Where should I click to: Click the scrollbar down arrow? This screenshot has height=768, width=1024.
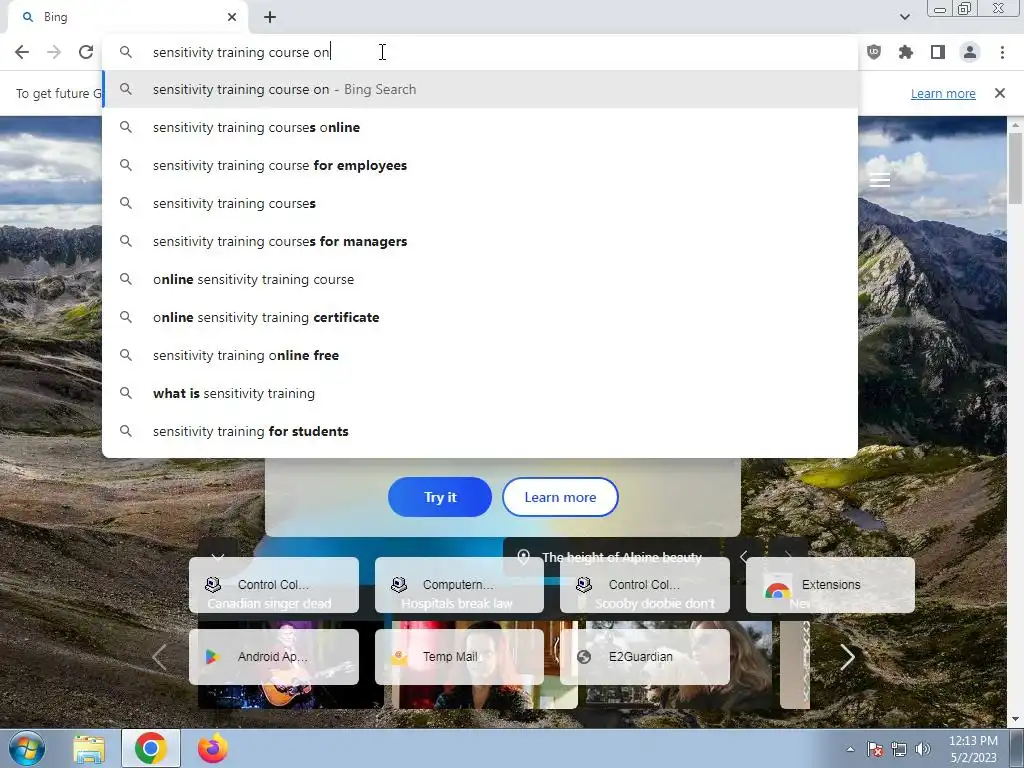tap(1016, 720)
